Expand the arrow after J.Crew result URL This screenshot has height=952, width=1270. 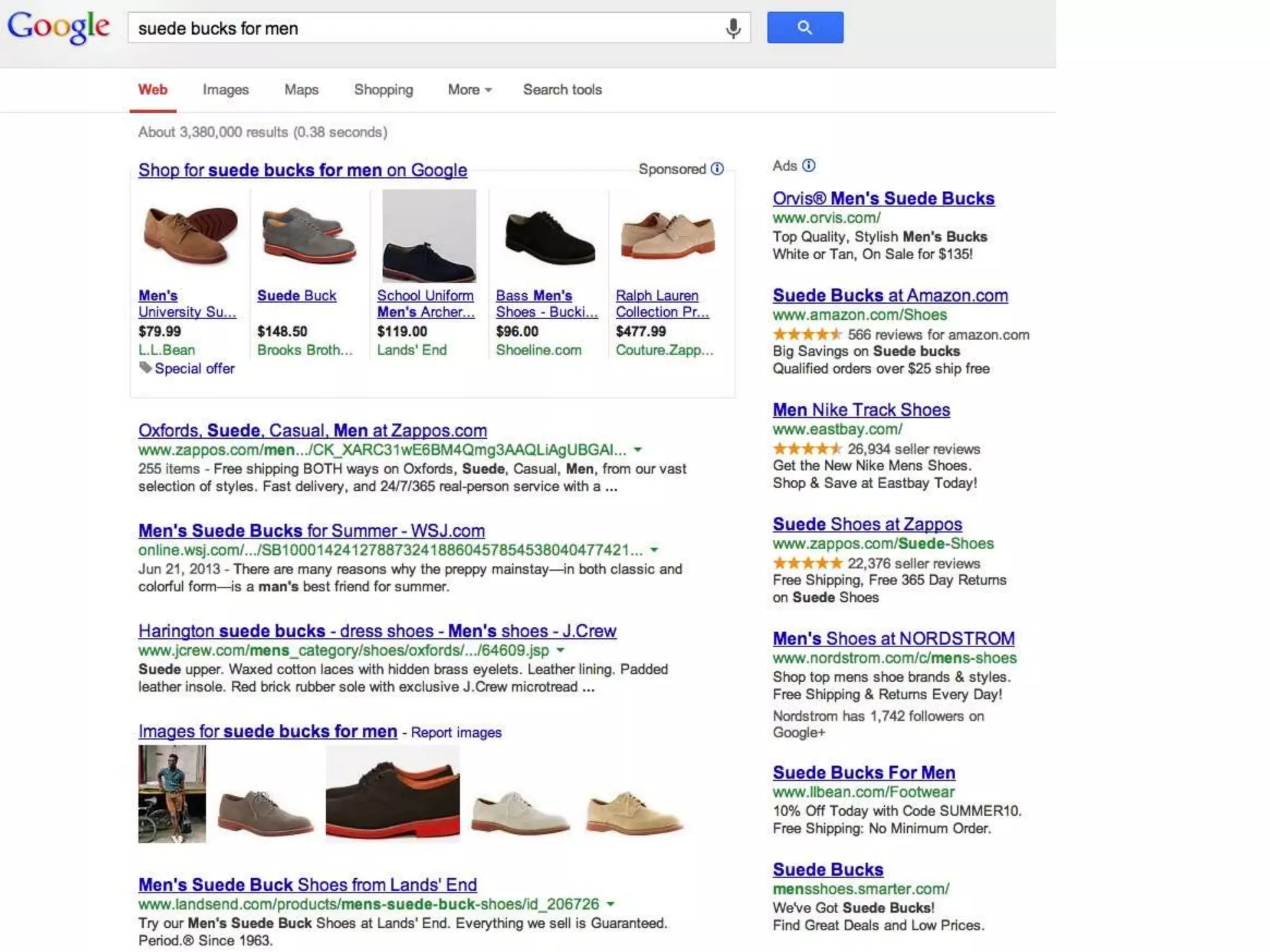[561, 650]
